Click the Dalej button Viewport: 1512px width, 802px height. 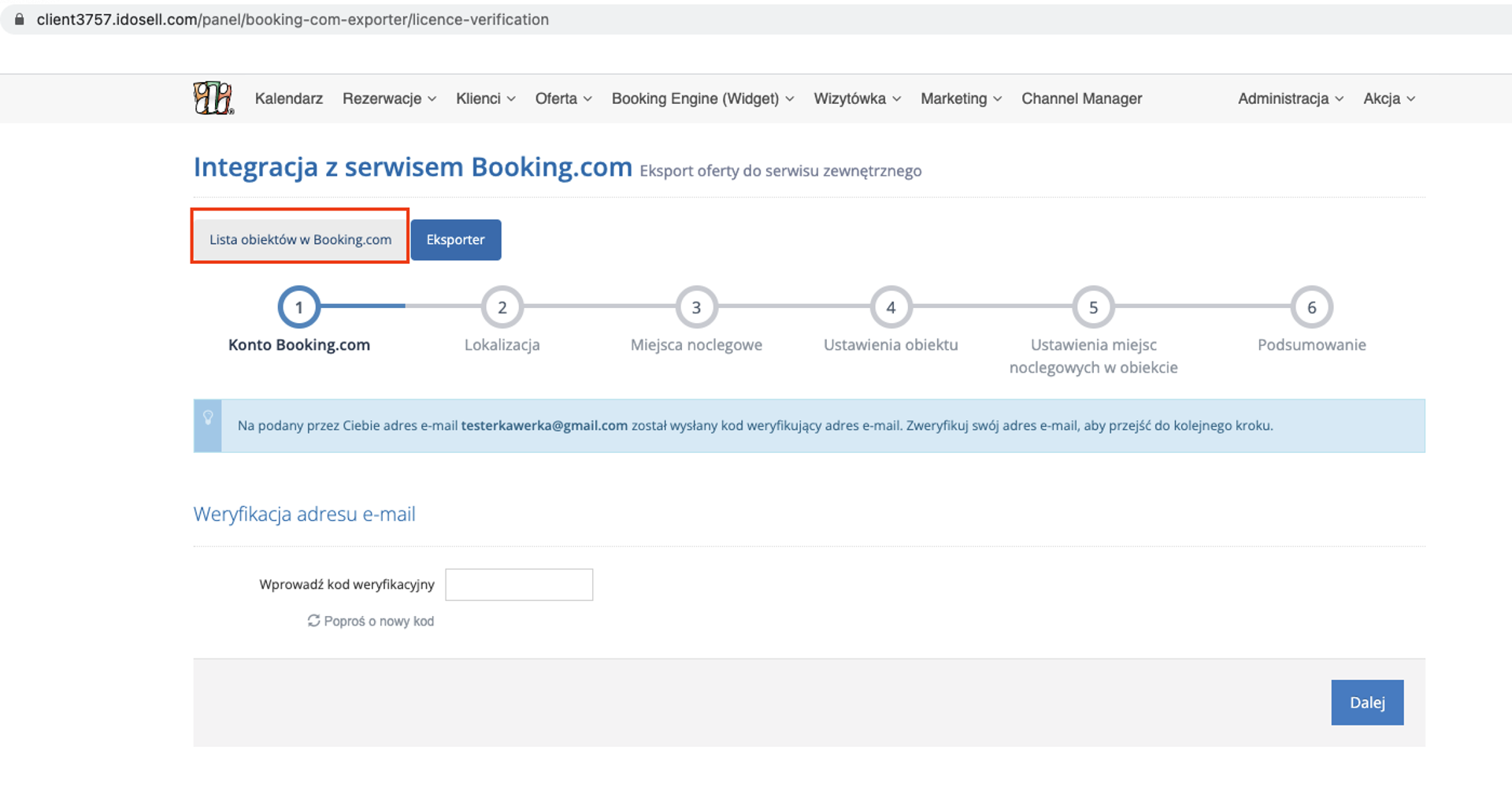pyautogui.click(x=1367, y=702)
